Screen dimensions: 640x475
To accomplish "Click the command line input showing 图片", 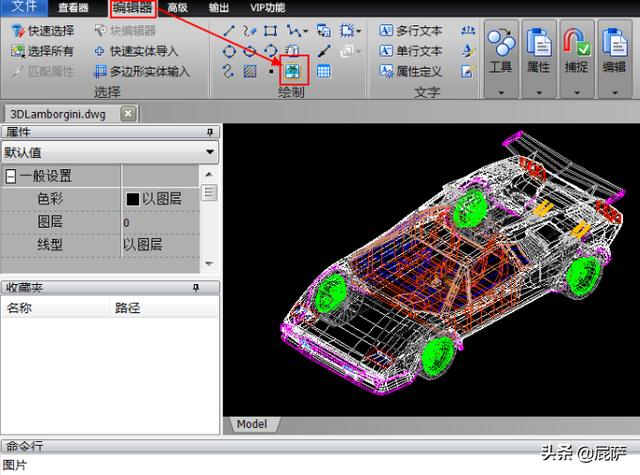I will pos(320,465).
